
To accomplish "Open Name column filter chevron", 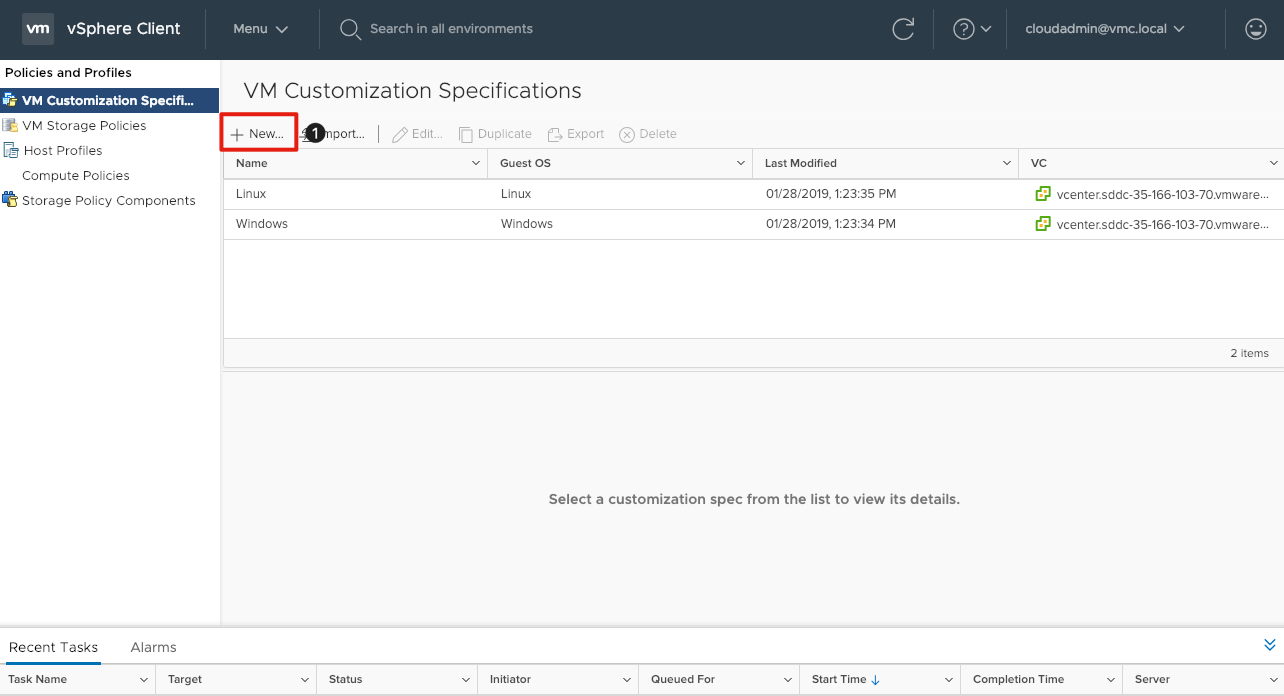I will pos(476,163).
